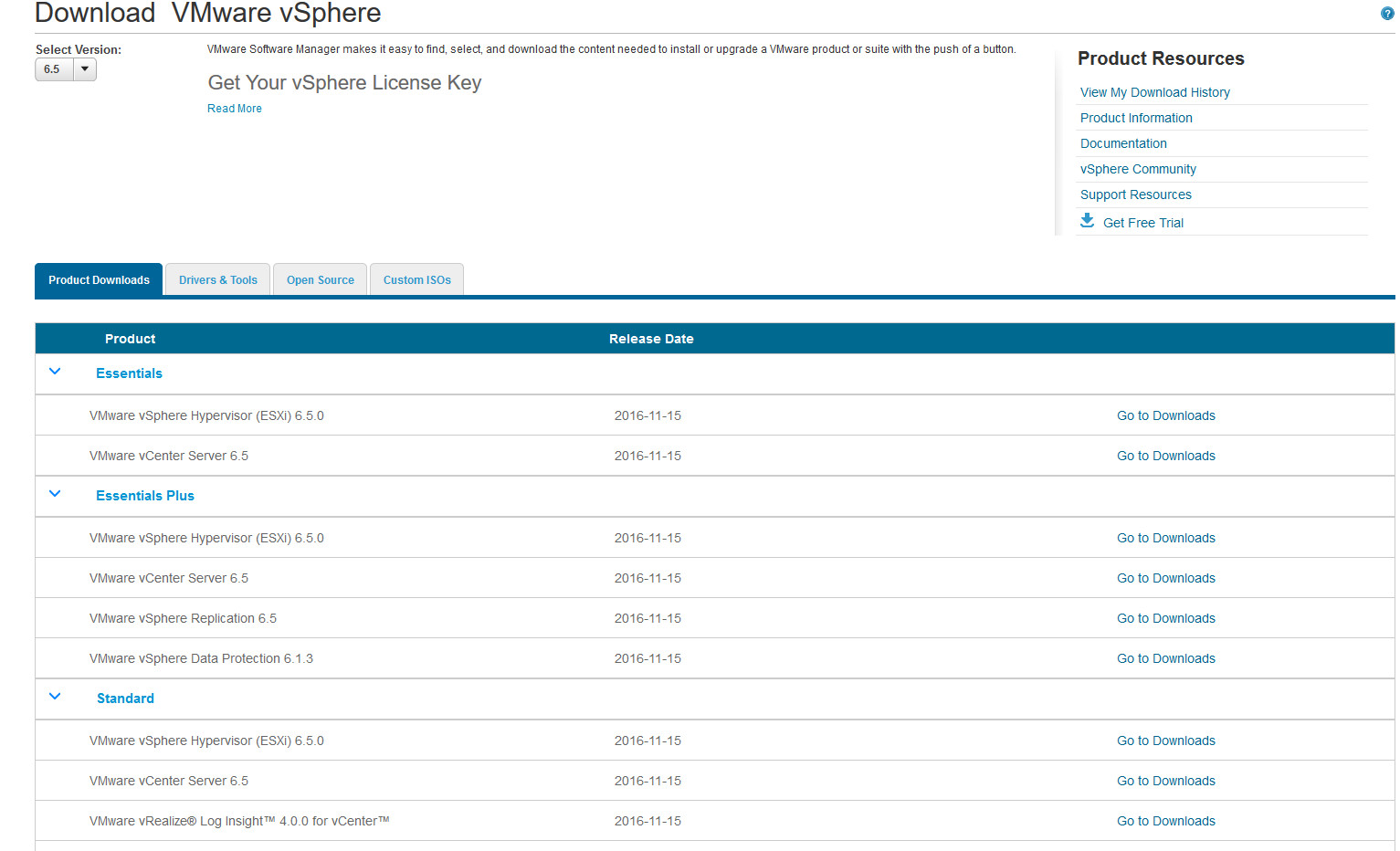Collapse the Essentials section chevron
1400x851 pixels.
[55, 372]
